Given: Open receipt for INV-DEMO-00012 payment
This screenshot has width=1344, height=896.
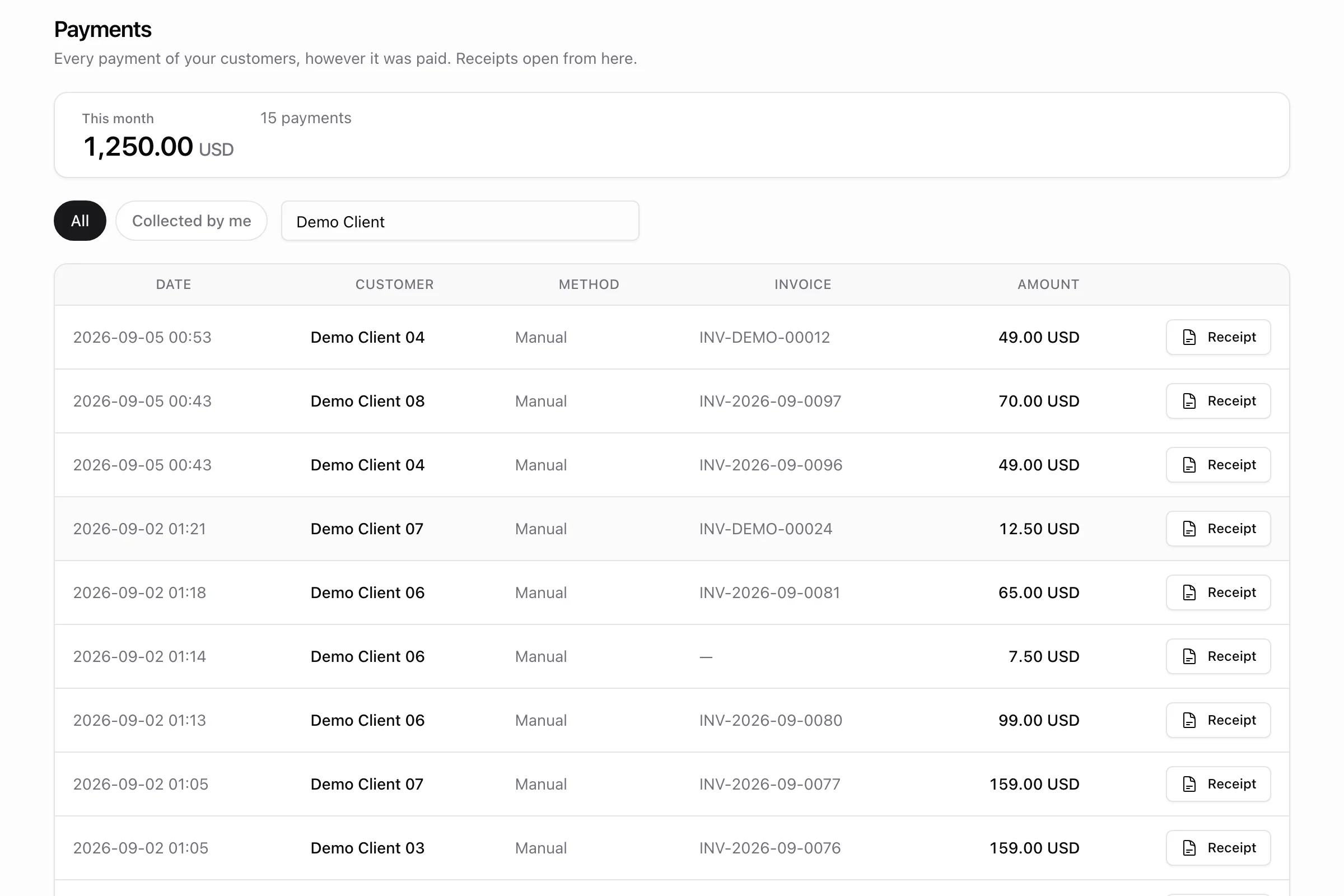Looking at the screenshot, I should [1219, 337].
